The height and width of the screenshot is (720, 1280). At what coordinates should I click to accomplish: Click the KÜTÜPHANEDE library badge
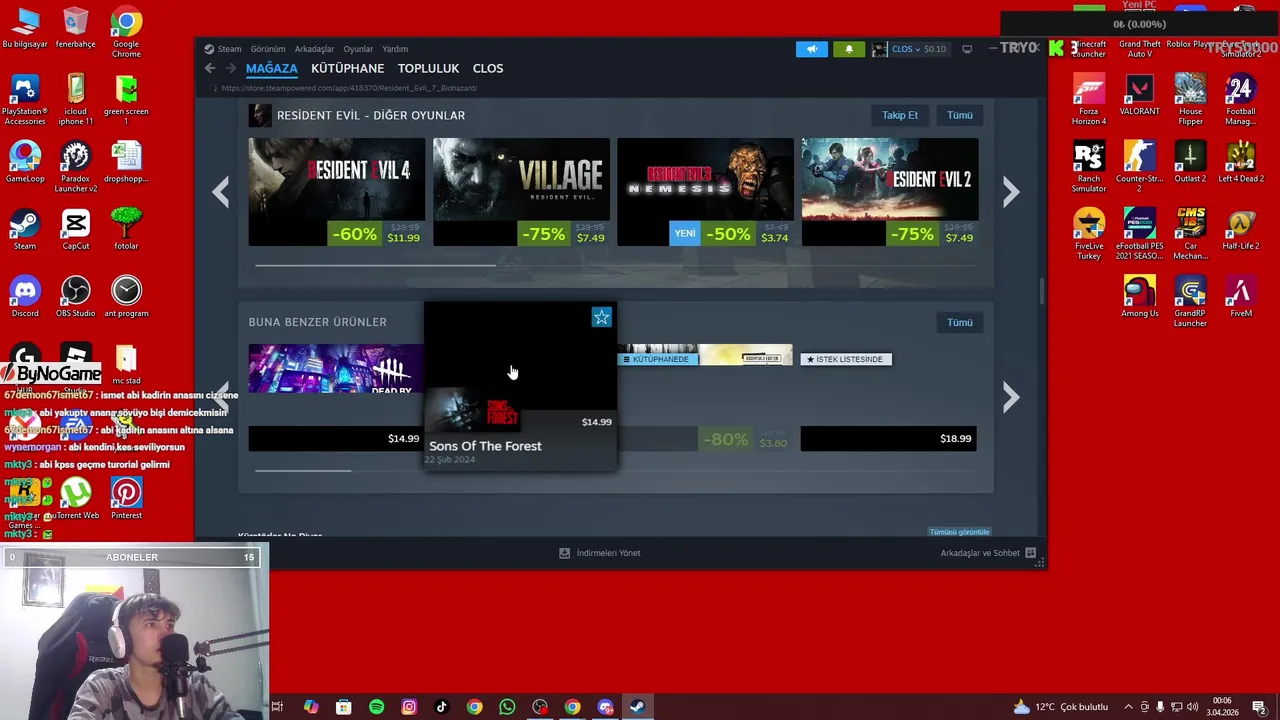click(656, 359)
